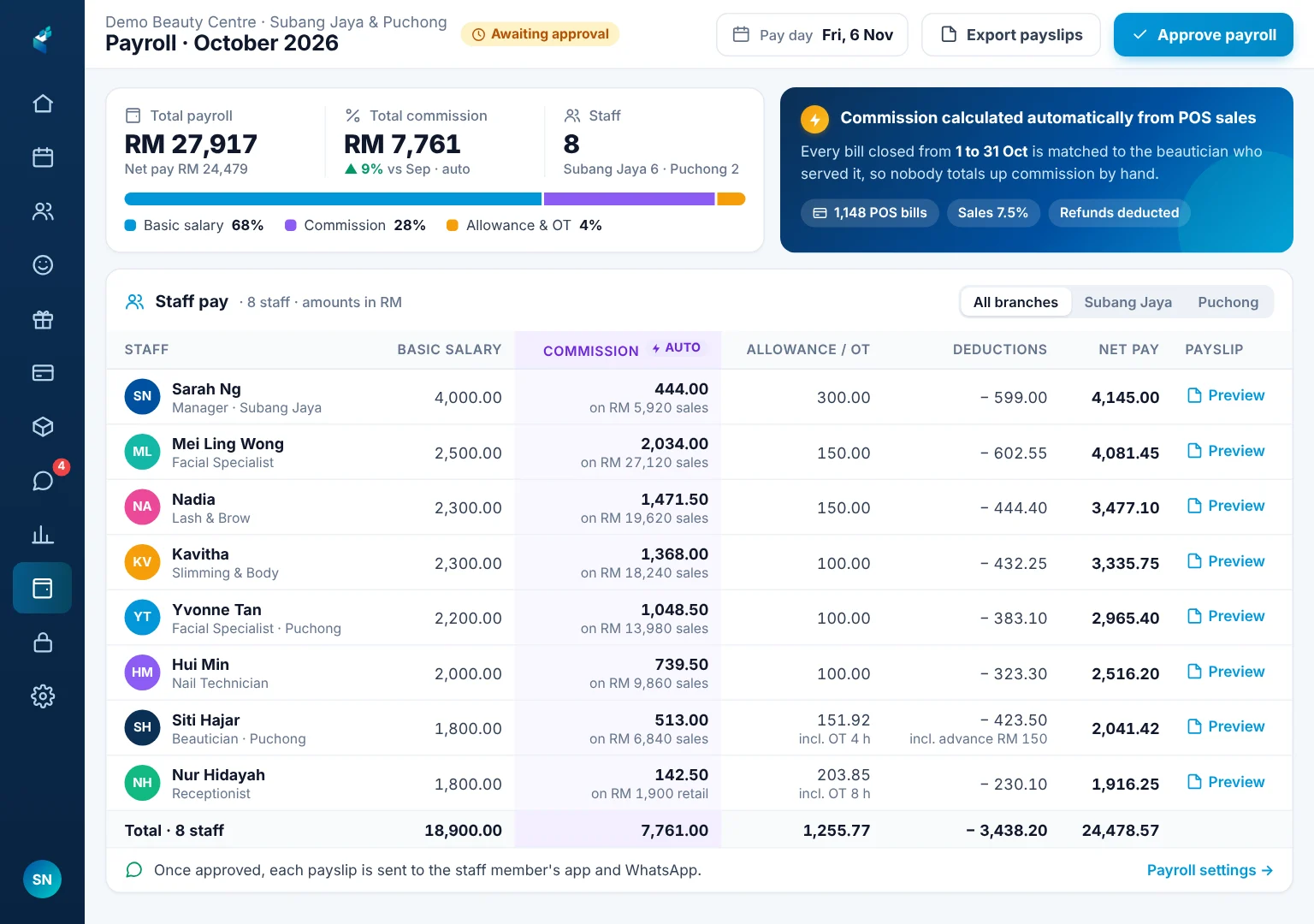
Task: Open the inventory cube icon in sidebar
Action: [43, 427]
